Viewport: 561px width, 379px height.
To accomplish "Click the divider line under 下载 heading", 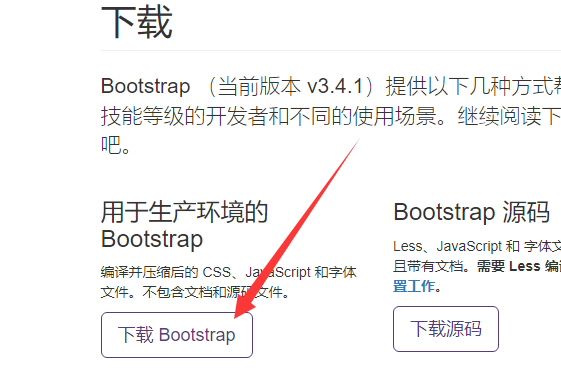I will 331,50.
